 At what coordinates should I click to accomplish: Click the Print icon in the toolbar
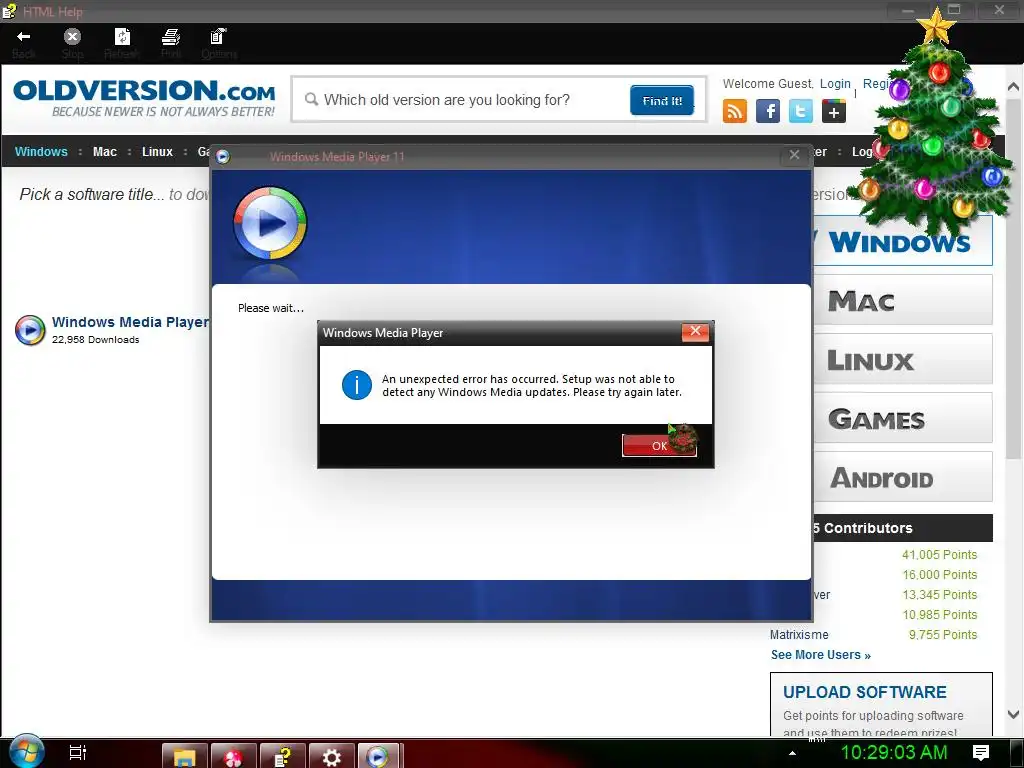(x=171, y=37)
